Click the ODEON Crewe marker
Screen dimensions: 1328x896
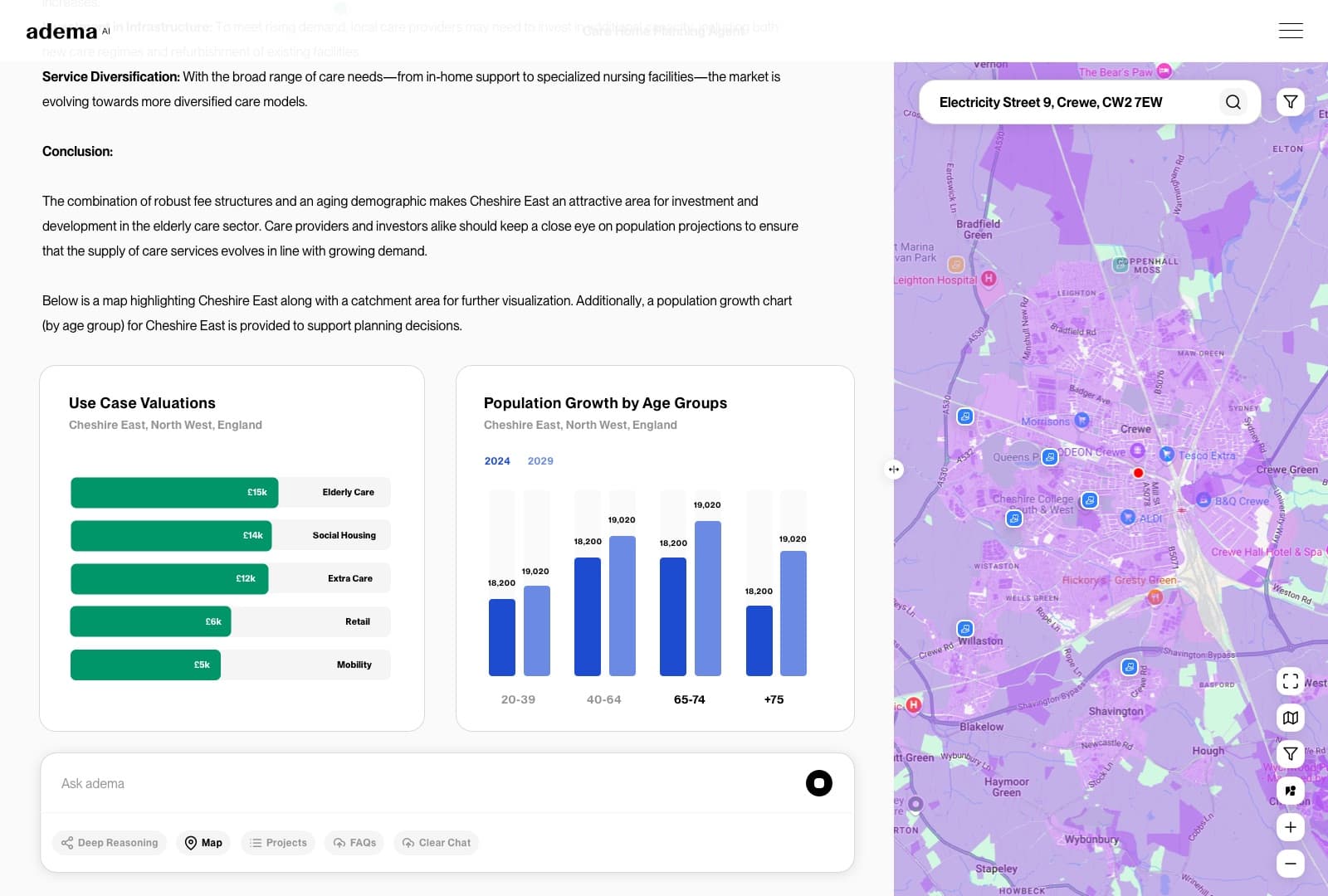1138,450
